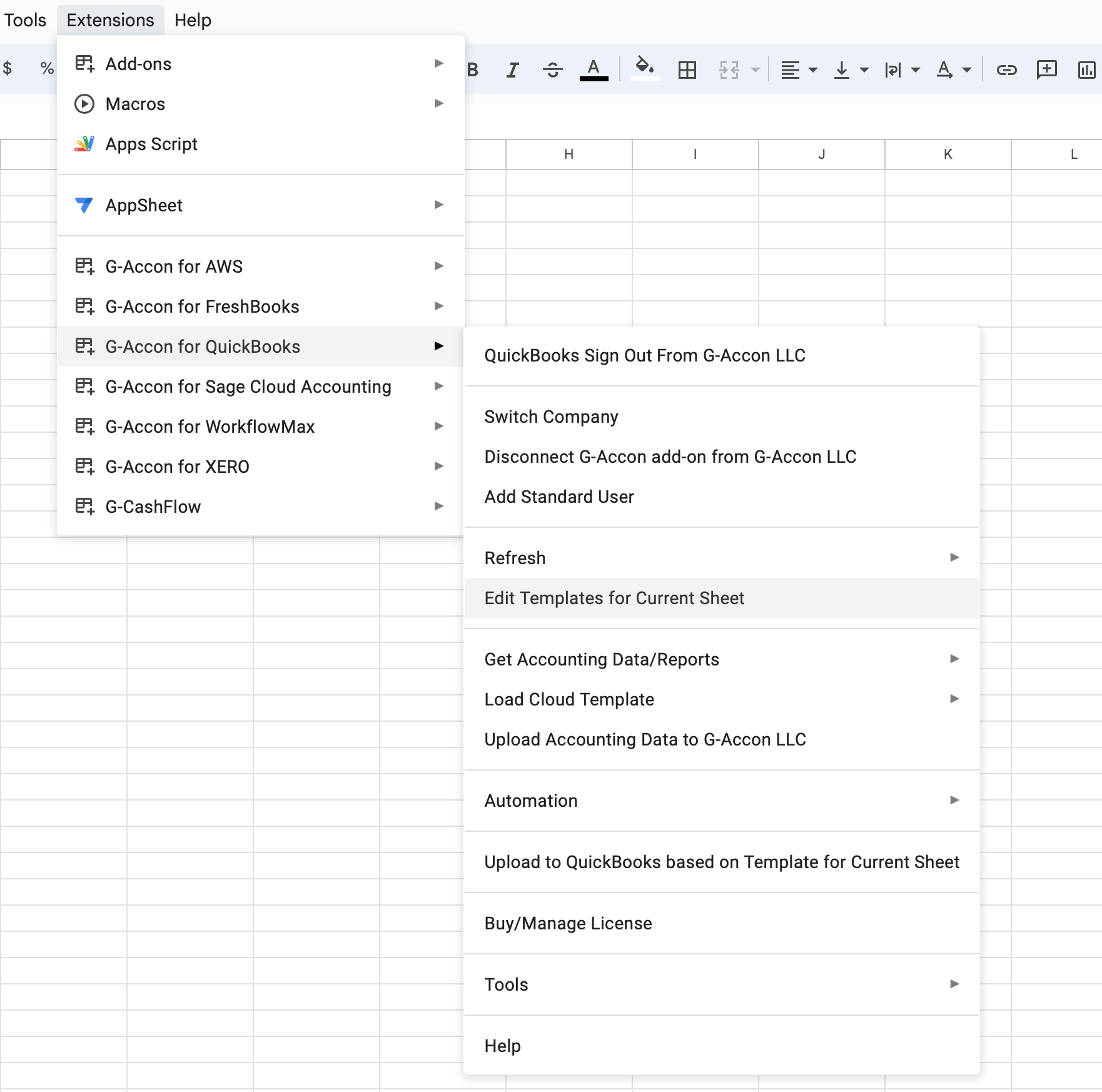Click the insert comment icon
This screenshot has width=1102, height=1092.
click(1046, 69)
